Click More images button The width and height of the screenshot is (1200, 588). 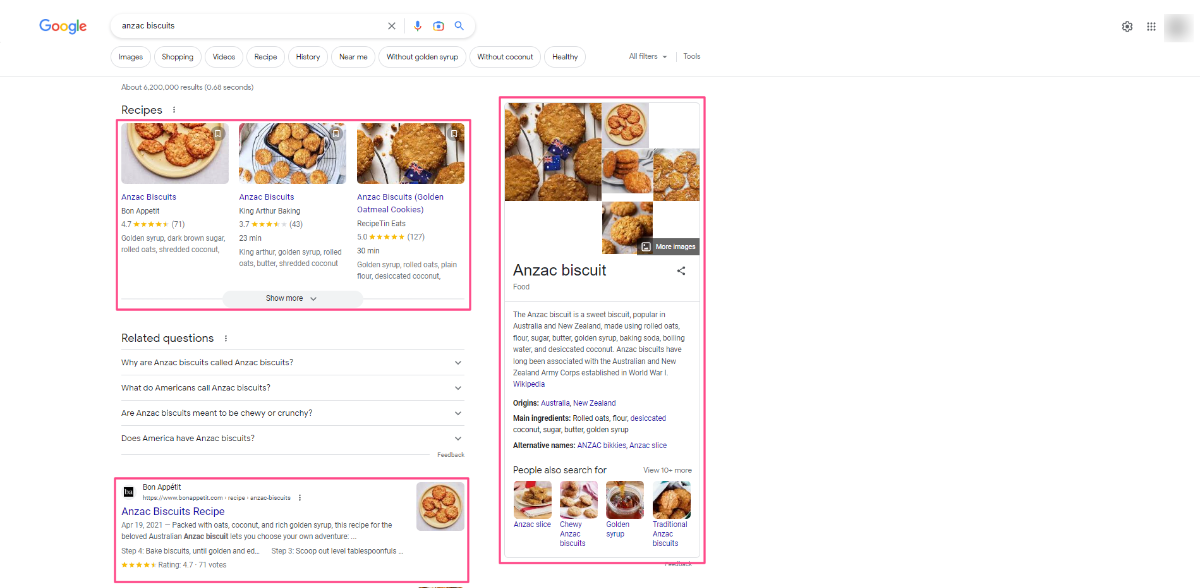coord(669,246)
